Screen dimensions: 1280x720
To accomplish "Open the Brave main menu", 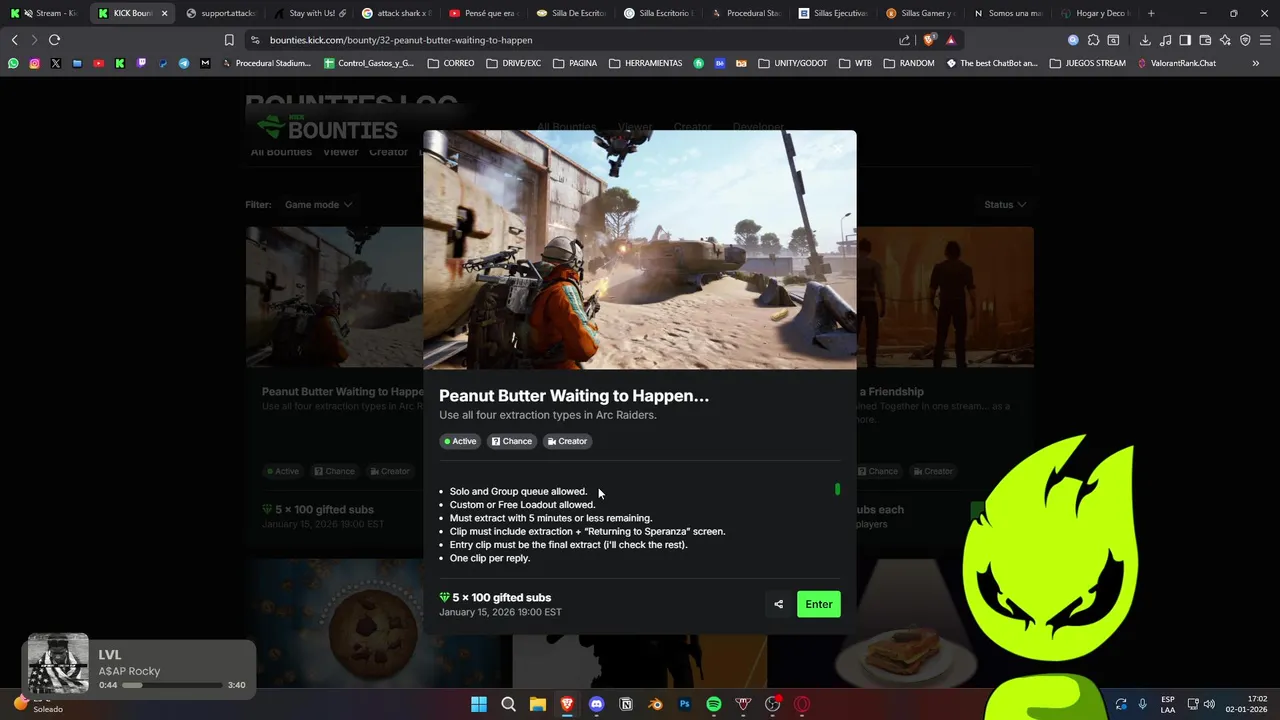I will [1265, 40].
